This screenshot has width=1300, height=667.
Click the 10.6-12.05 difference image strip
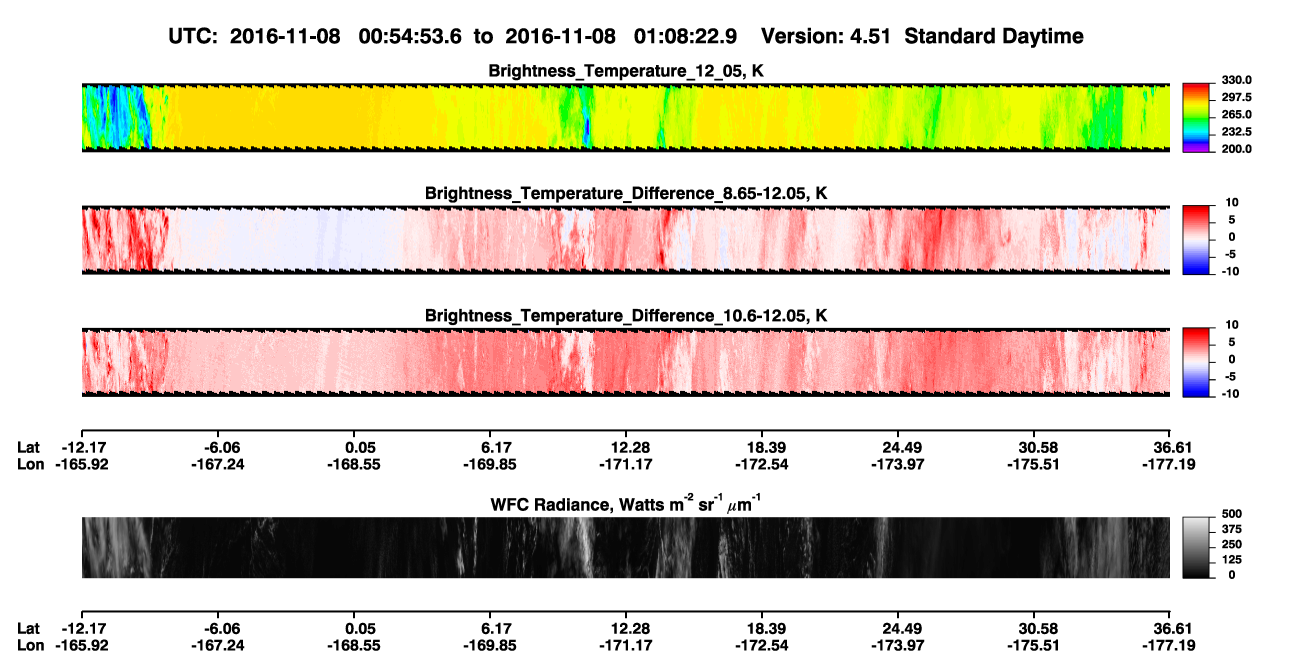625,362
